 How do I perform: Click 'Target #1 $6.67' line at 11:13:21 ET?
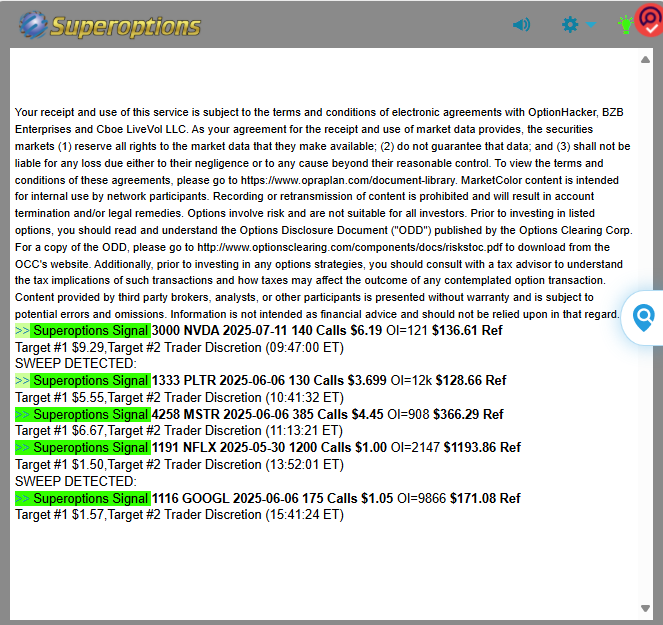(x=179, y=430)
